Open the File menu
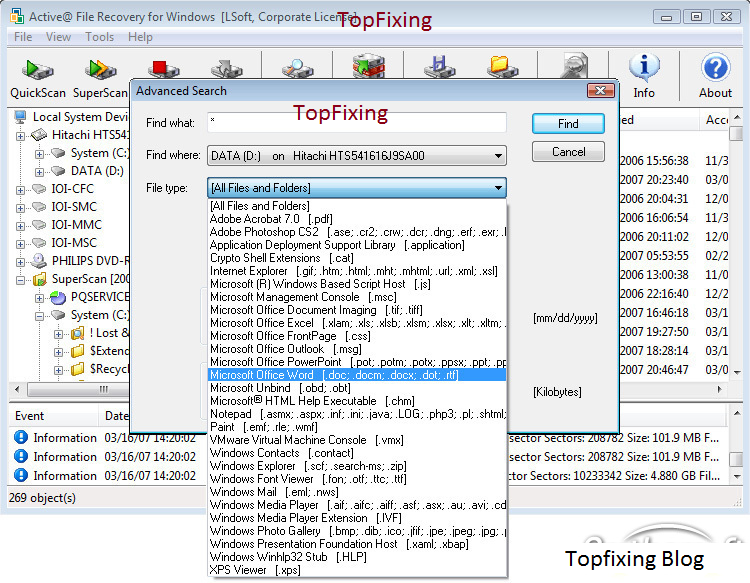This screenshot has height=583, width=750. (x=23, y=37)
